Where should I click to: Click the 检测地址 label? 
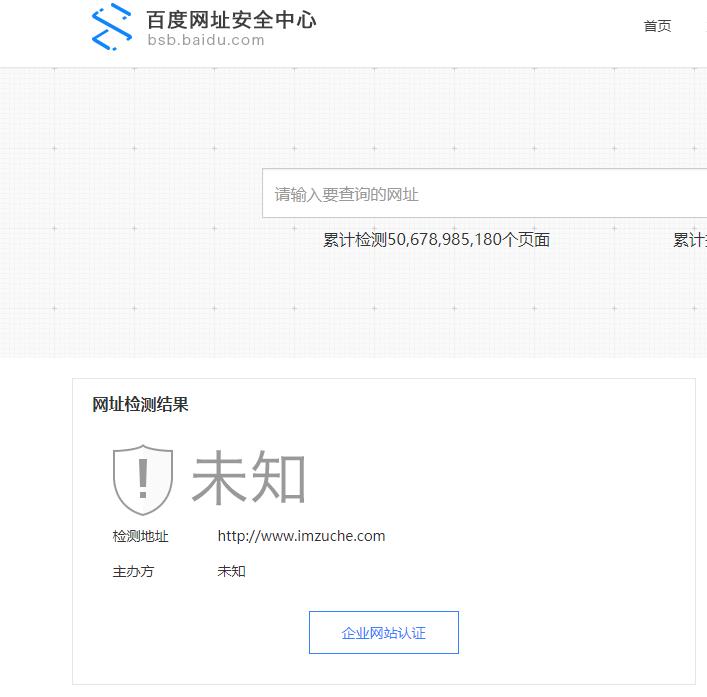coord(140,536)
